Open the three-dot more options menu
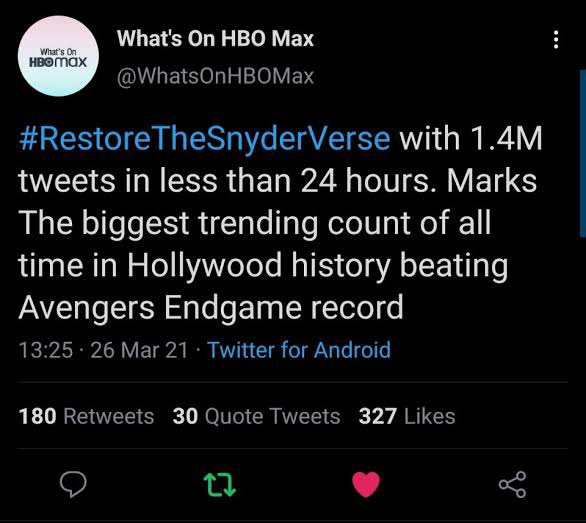Viewport: 586px width, 523px height. coord(556,39)
